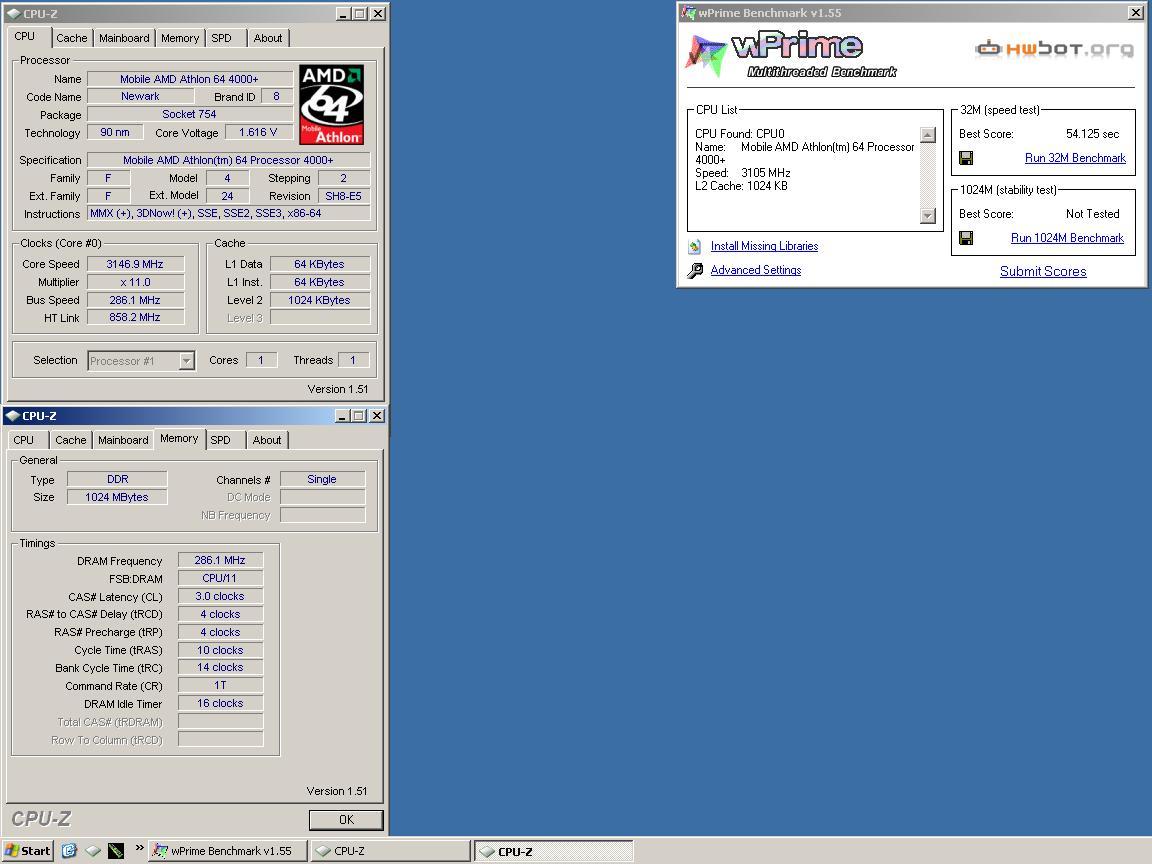1152x864 pixels.
Task: Click the AMD Athlon 64 processor logo
Action: coord(331,104)
